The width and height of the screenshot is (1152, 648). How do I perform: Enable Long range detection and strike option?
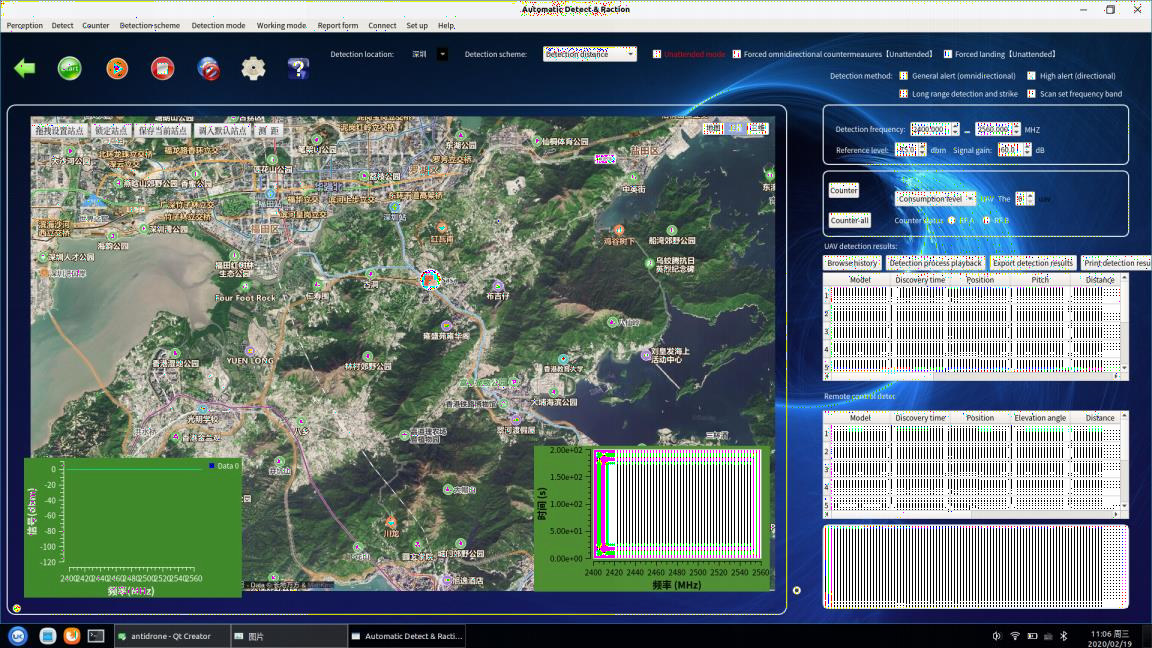pyautogui.click(x=904, y=94)
